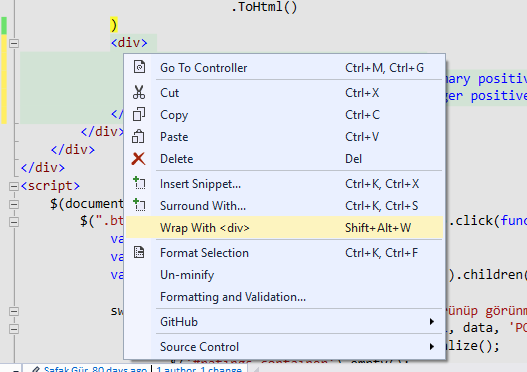Screen dimensions: 527x372
Task: Collapse the sw statement outlining toggle
Action: (x=14, y=312)
